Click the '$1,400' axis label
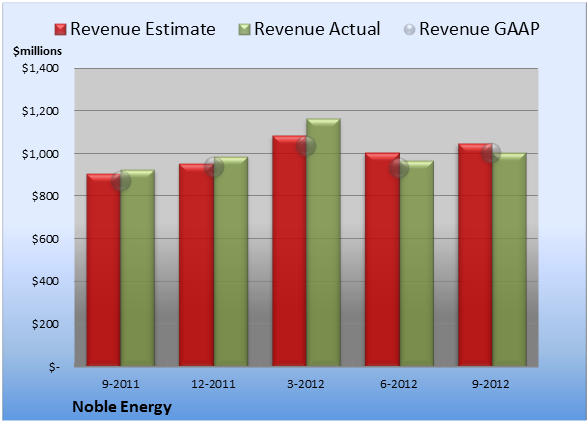 click(40, 68)
